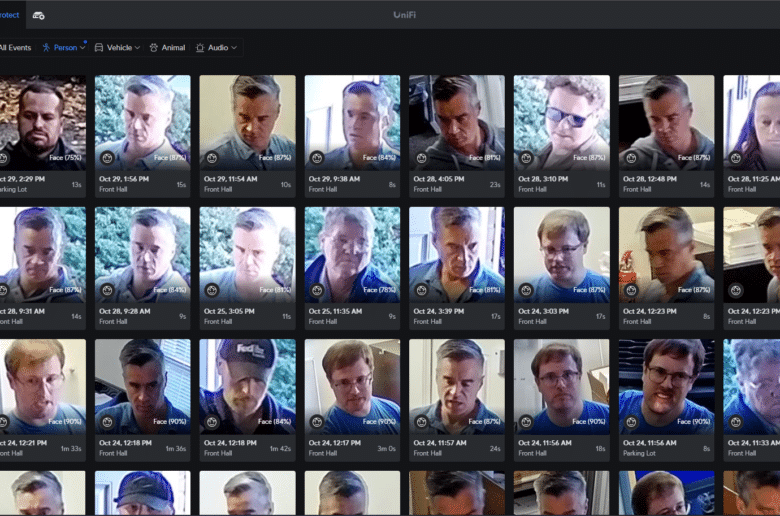780x516 pixels.
Task: Open thumbnail for Oct 24, 11:56 AM Parking Lot
Action: (x=667, y=387)
